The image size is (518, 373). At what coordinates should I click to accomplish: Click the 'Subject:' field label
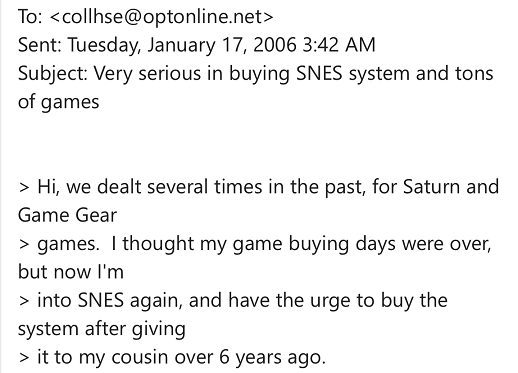point(52,74)
